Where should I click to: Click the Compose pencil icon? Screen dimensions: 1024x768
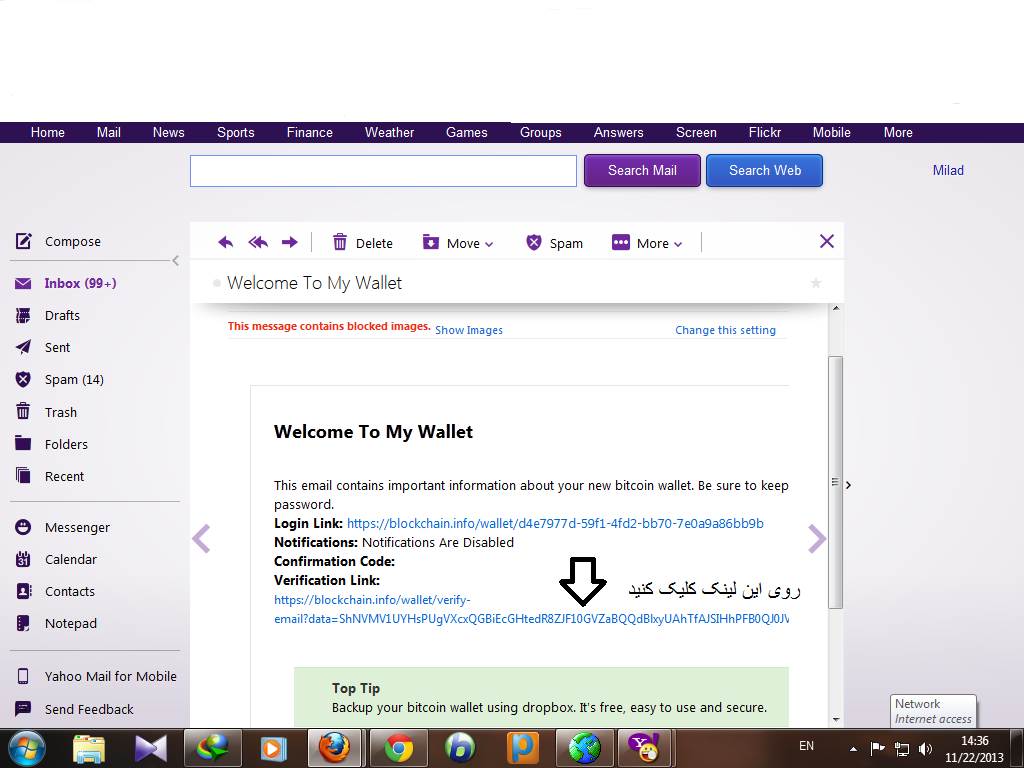[24, 241]
